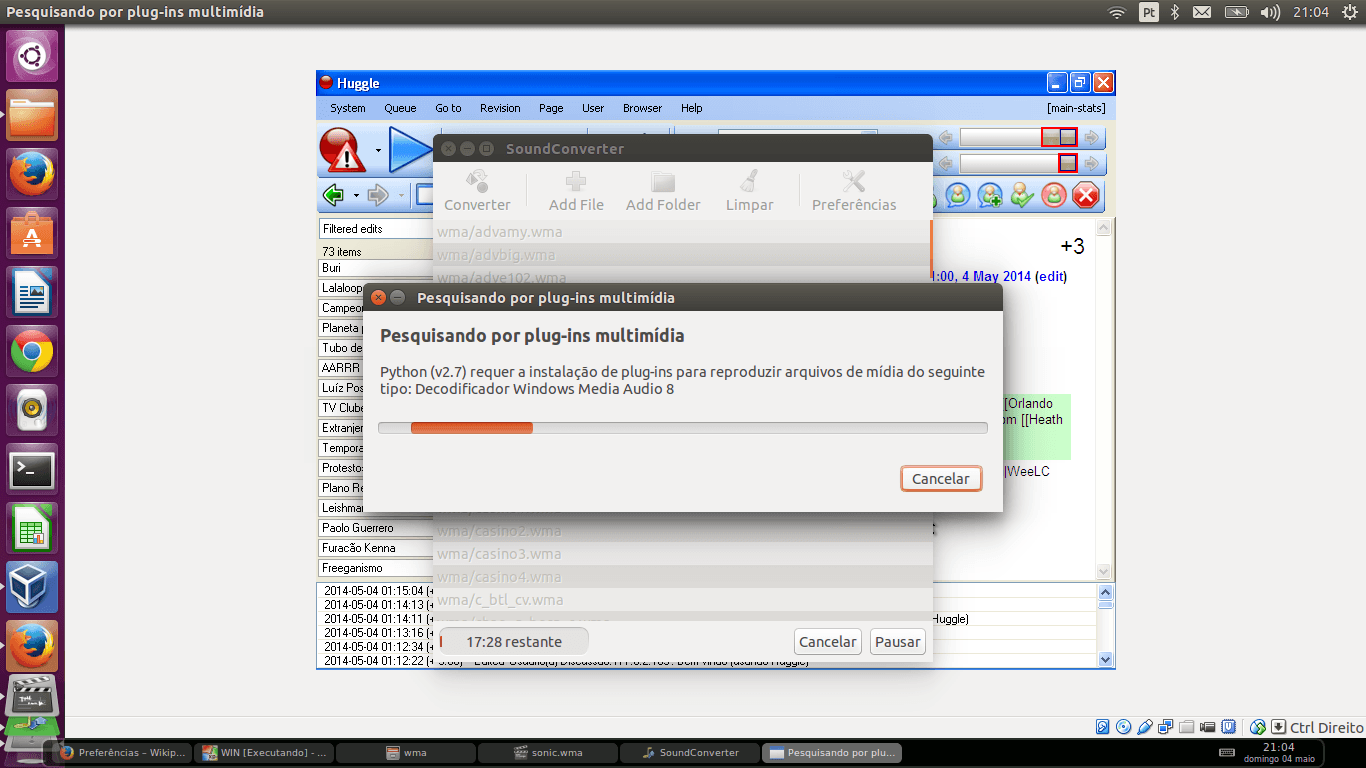The height and width of the screenshot is (768, 1366).
Task: Open Huggle's Help menu
Action: point(692,108)
